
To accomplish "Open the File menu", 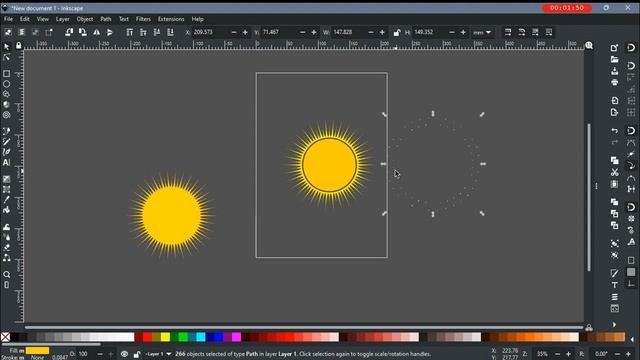I will pyautogui.click(x=8, y=19).
